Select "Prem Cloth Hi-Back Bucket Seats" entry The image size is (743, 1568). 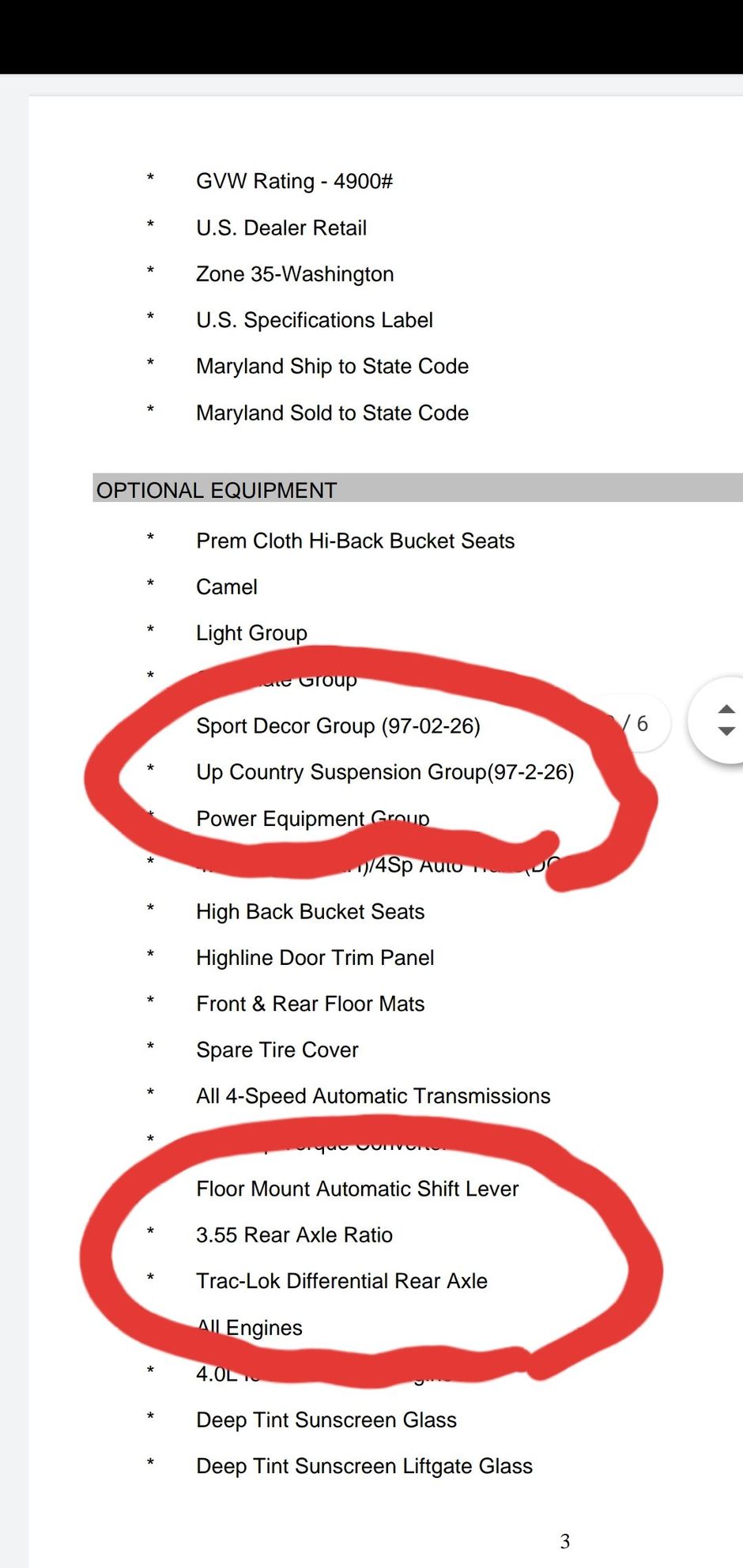click(355, 541)
